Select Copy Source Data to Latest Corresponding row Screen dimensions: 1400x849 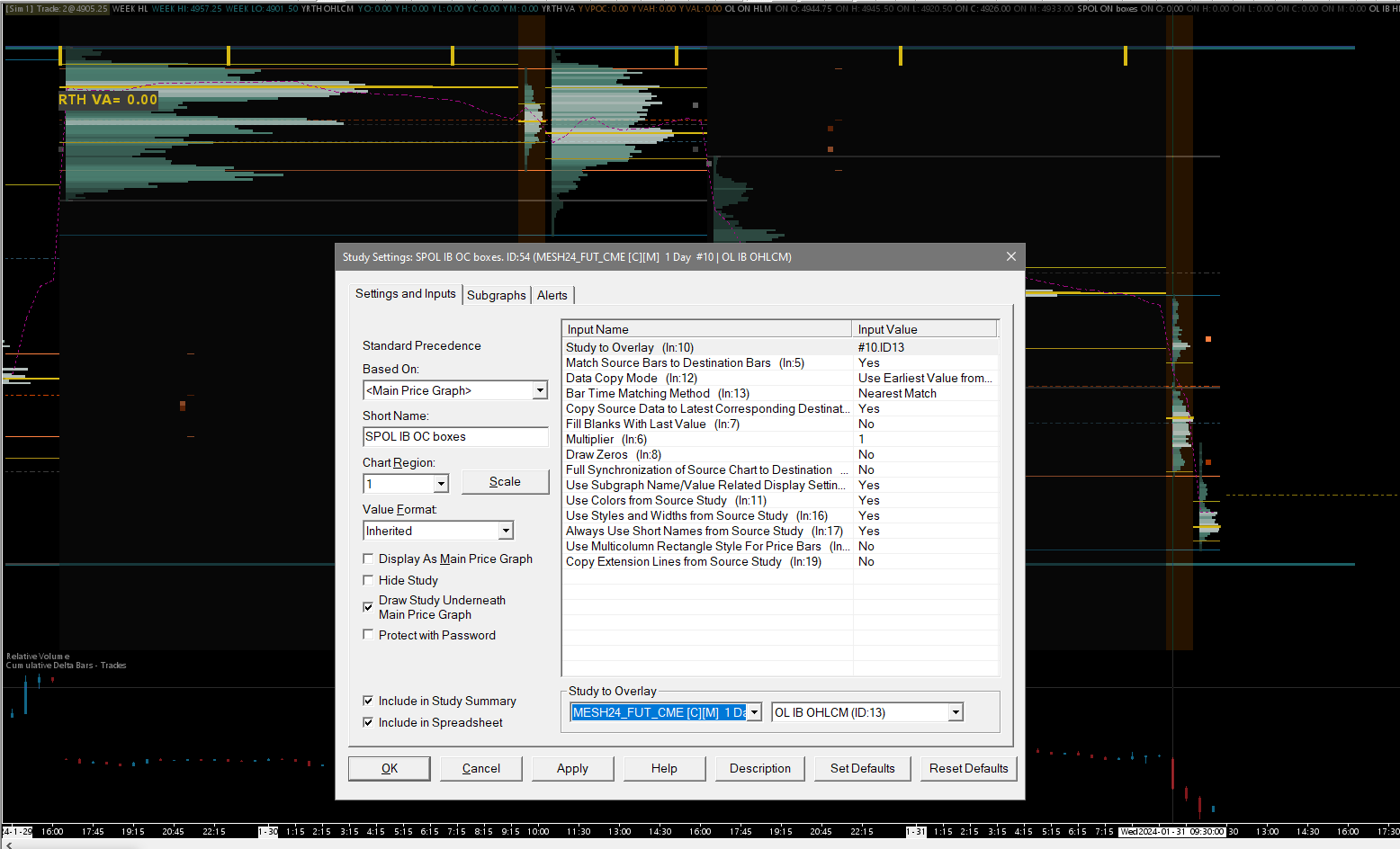click(x=780, y=408)
